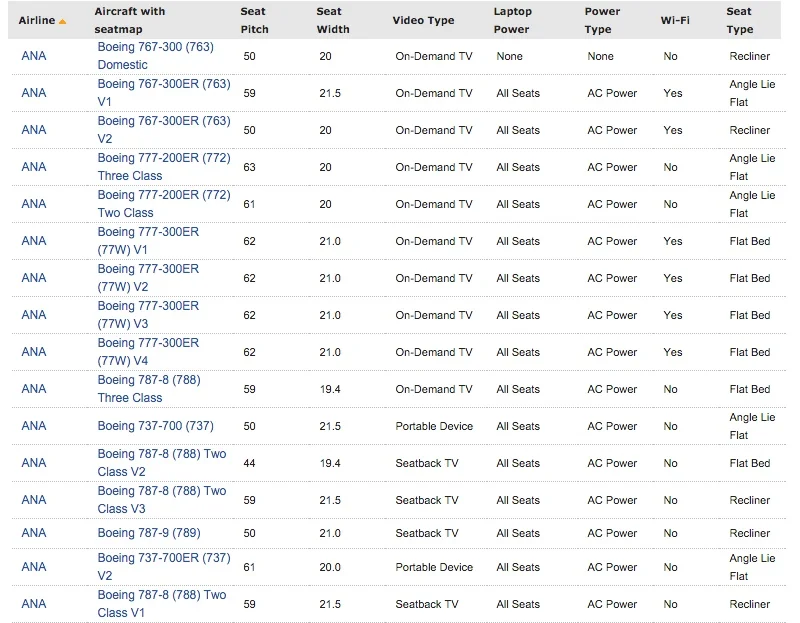Select 'None' laptop power in 767-300 Domestic row
This screenshot has height=623, width=800.
coord(509,56)
